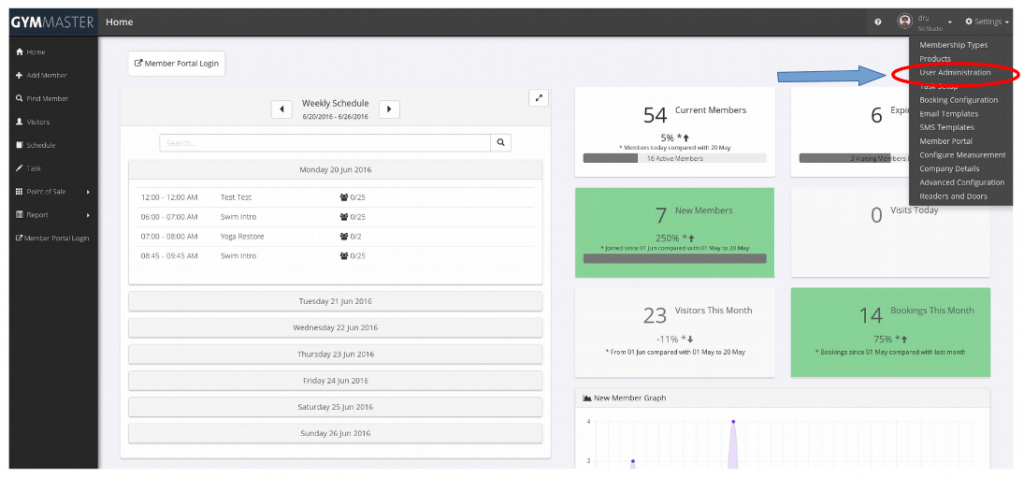
Task: Click the search magnifier button in schedule
Action: 502,143
